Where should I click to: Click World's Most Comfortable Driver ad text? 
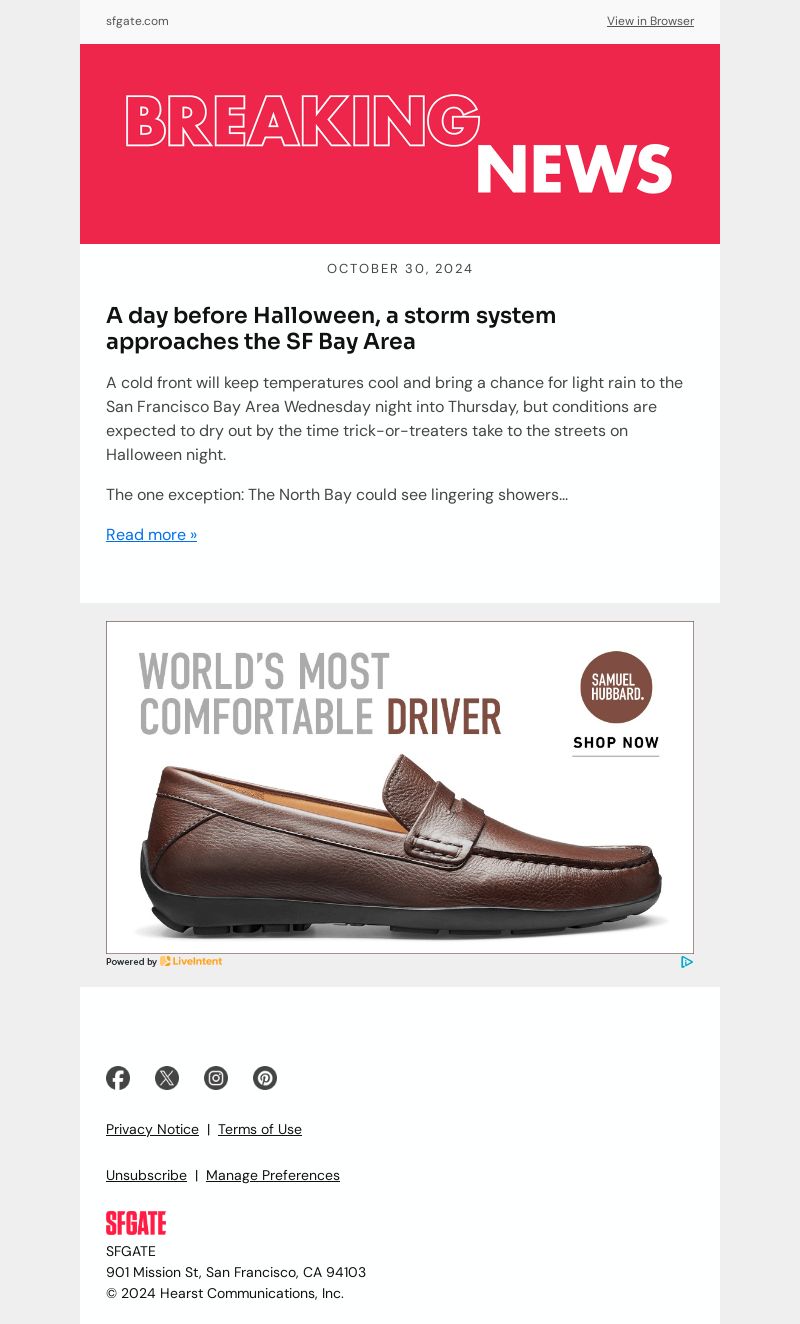point(320,694)
